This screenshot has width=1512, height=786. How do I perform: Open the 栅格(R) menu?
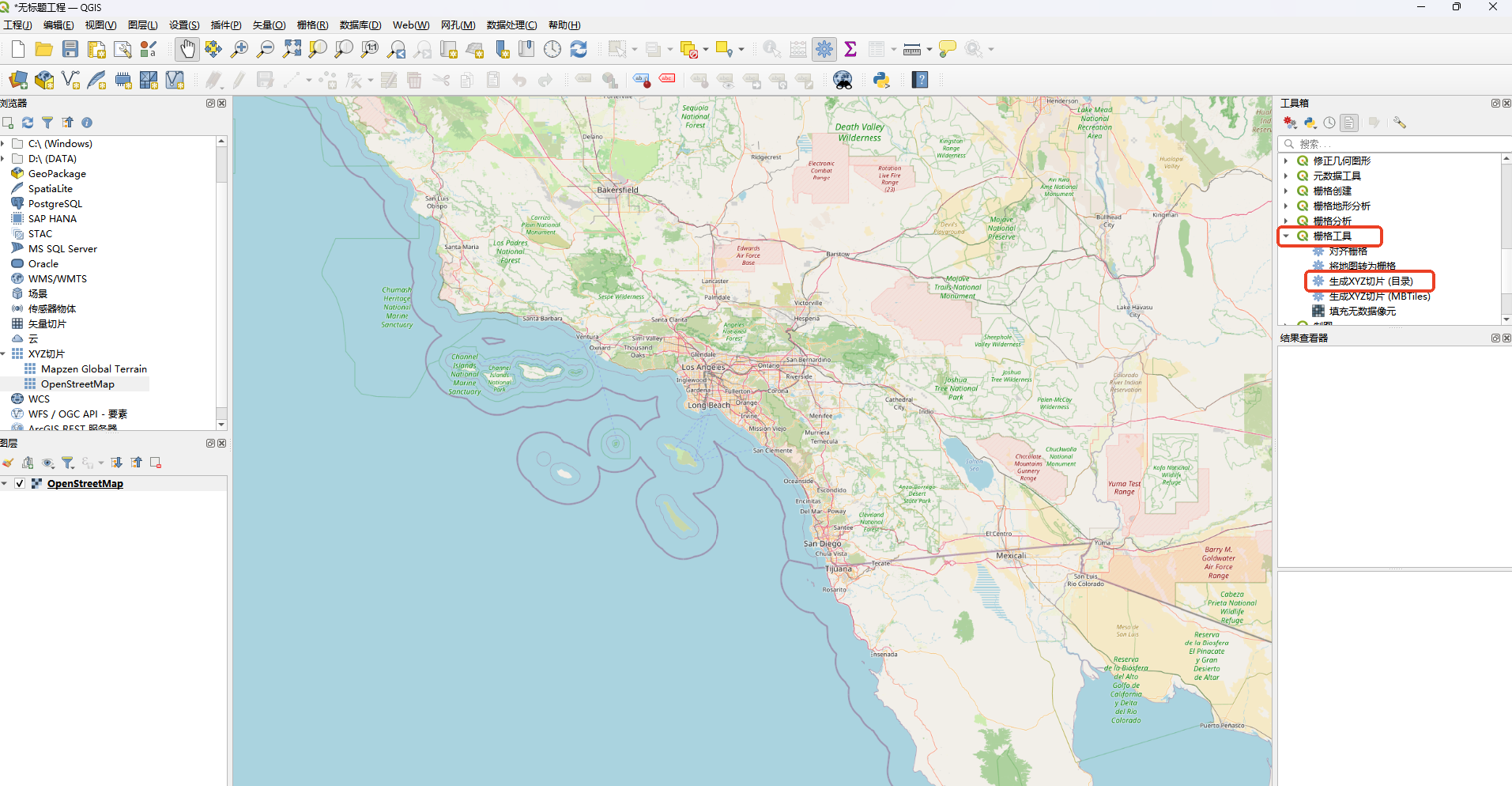tap(312, 25)
